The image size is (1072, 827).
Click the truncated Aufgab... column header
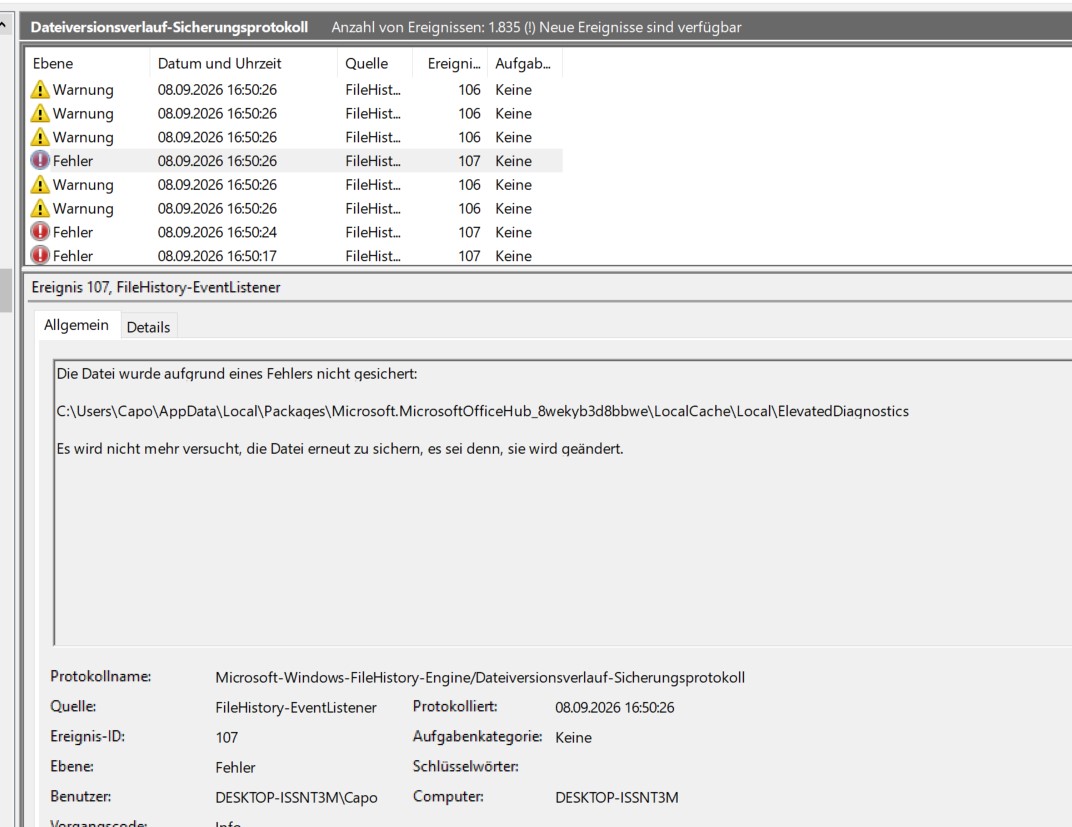pyautogui.click(x=524, y=64)
